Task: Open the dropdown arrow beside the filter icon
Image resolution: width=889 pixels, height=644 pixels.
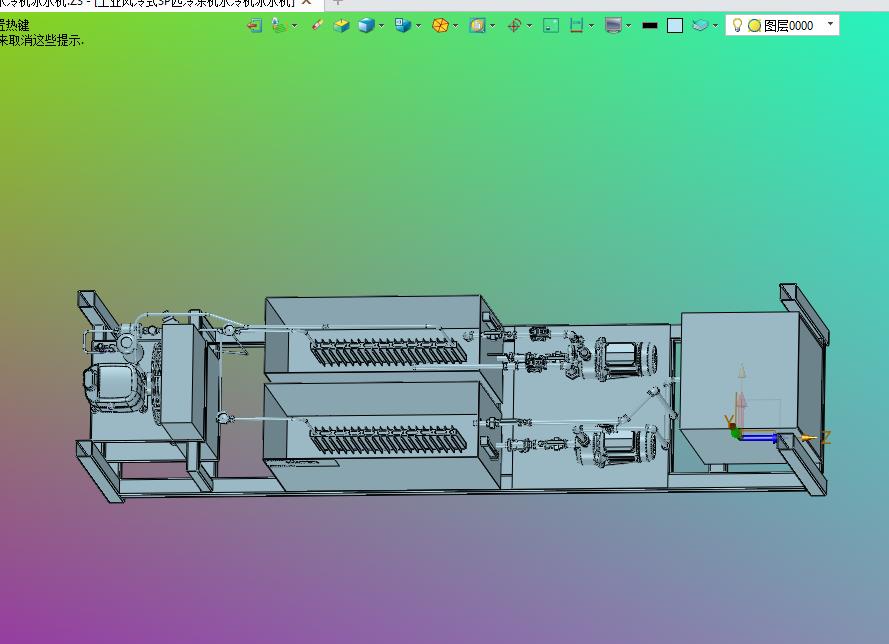Action: [x=294, y=26]
